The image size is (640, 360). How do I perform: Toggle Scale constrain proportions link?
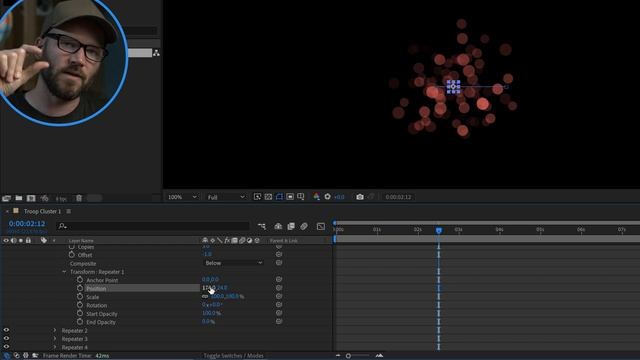(205, 296)
